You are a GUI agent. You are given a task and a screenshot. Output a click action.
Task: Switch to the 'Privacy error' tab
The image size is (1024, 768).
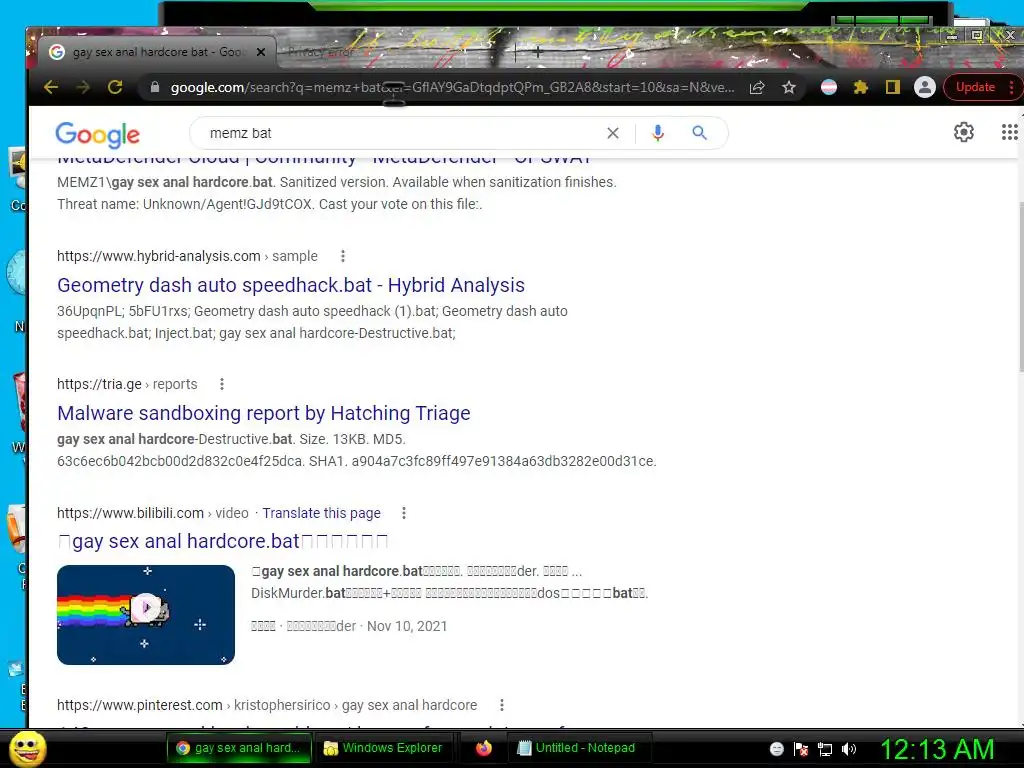[x=323, y=52]
